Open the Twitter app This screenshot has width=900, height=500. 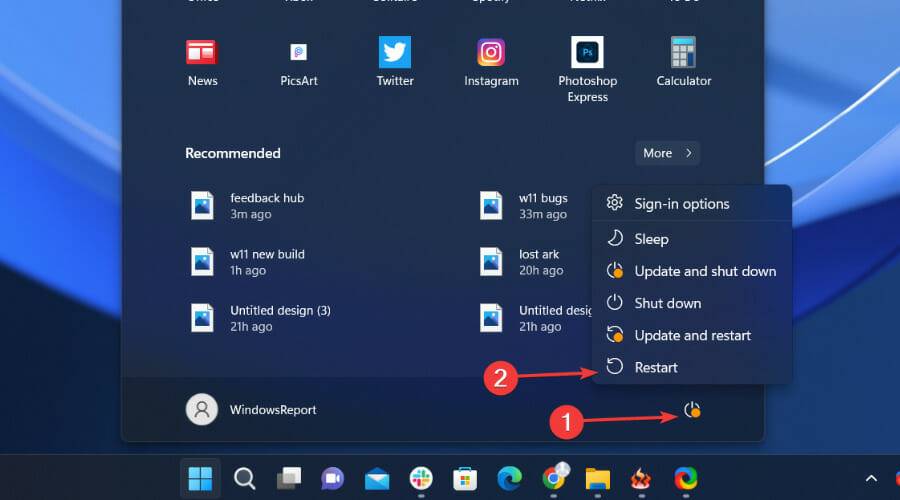(x=395, y=62)
